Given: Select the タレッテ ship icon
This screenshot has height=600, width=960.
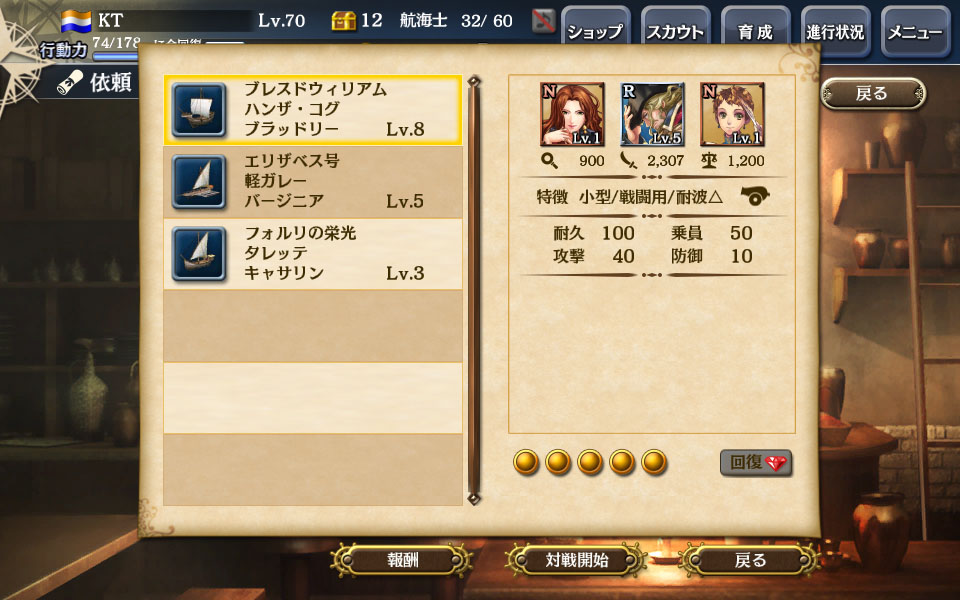Looking at the screenshot, I should [x=198, y=253].
